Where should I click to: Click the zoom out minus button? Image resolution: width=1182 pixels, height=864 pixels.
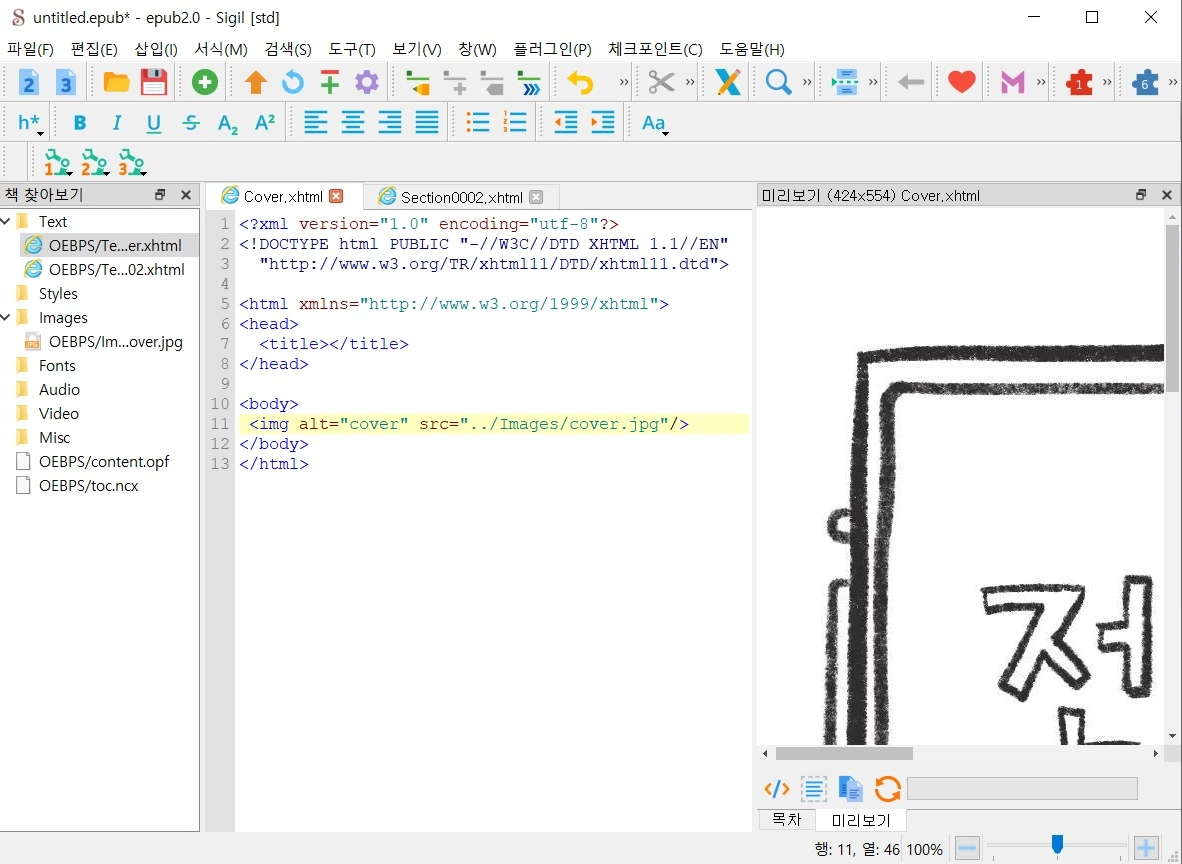967,849
